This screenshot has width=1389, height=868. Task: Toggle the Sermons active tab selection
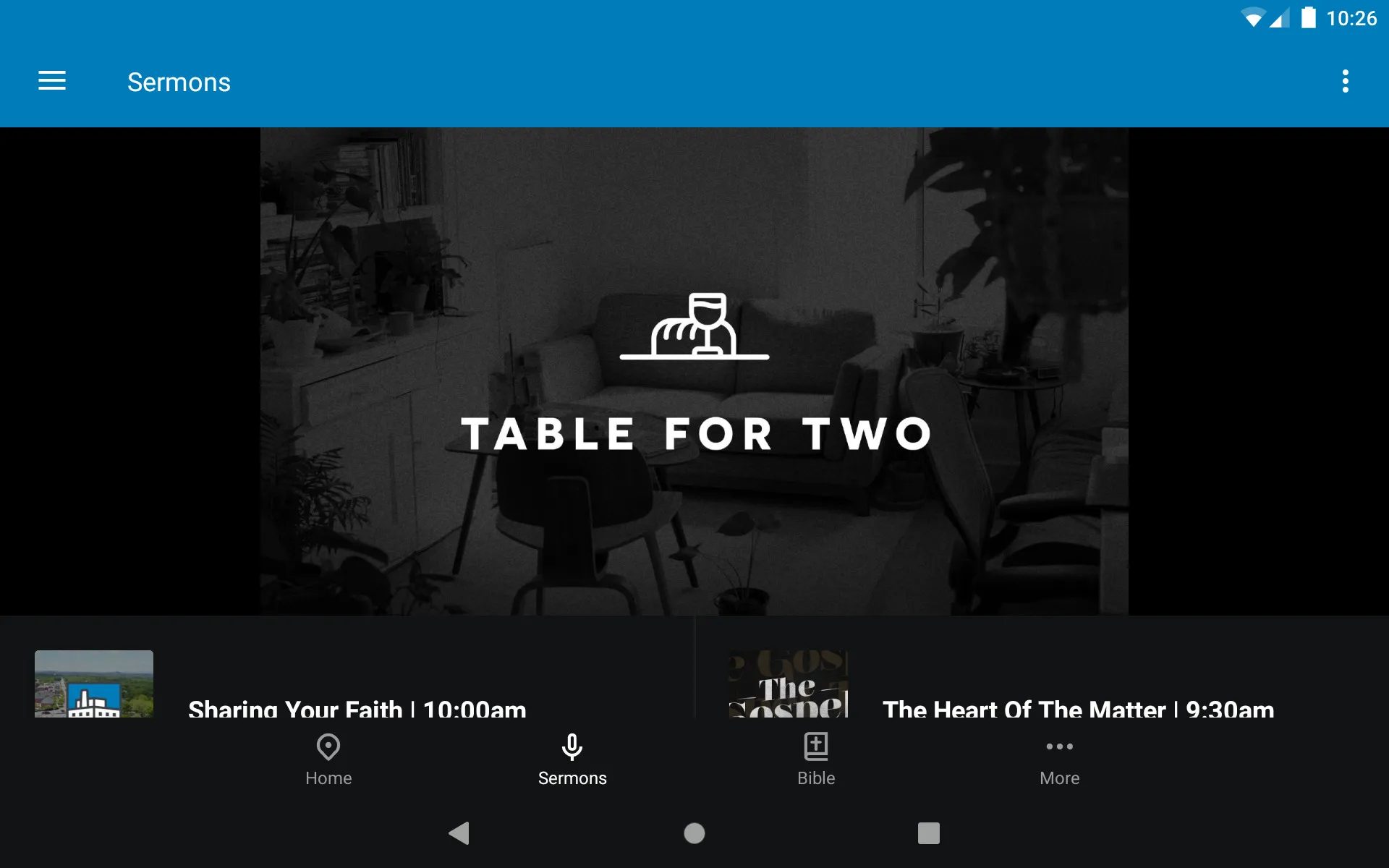coord(572,759)
